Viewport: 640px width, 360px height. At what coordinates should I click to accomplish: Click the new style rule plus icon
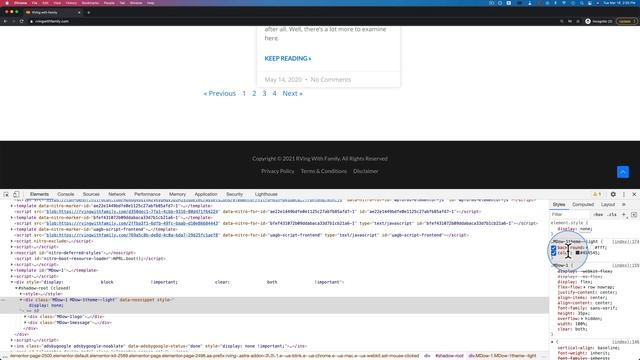624,214
